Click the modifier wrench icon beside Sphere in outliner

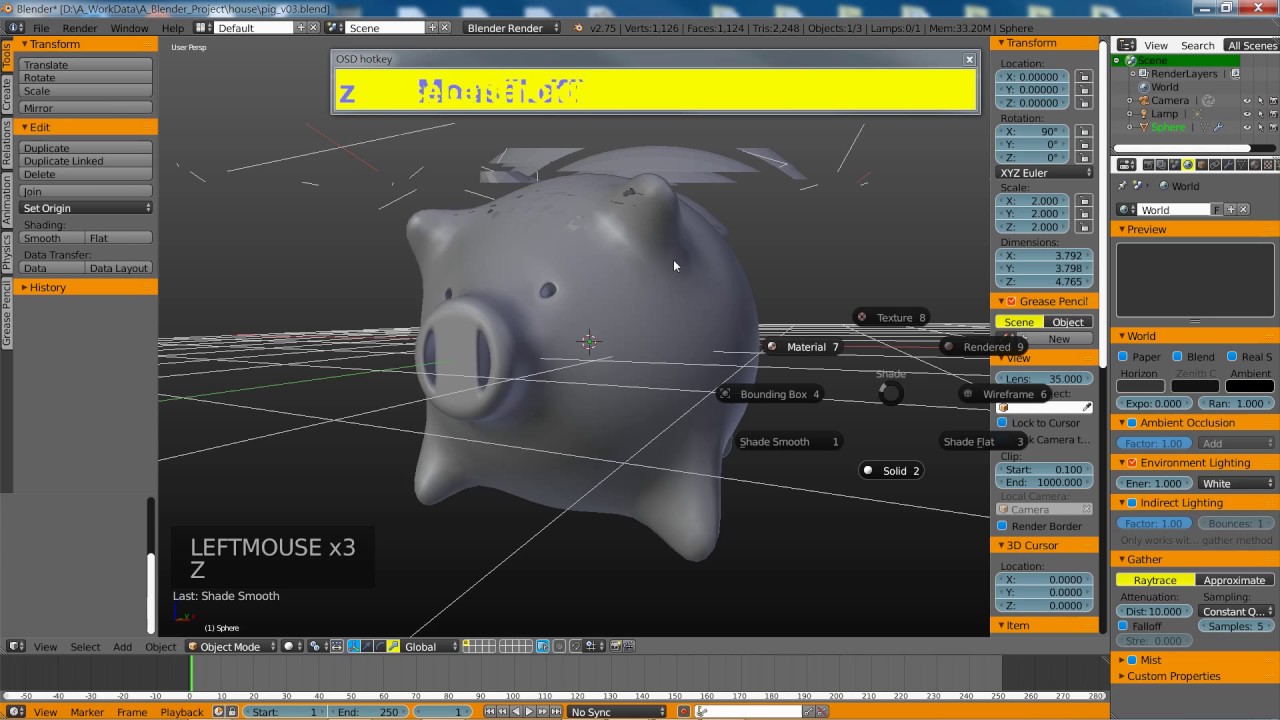point(1217,127)
